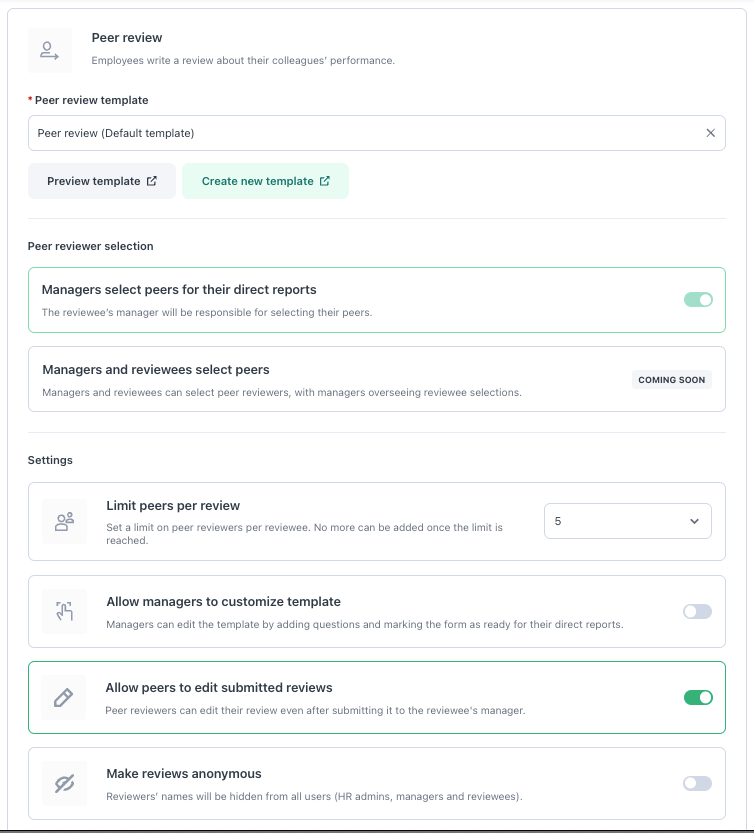The image size is (754, 833).
Task: Click external link icon on Preview template
Action: coord(152,182)
